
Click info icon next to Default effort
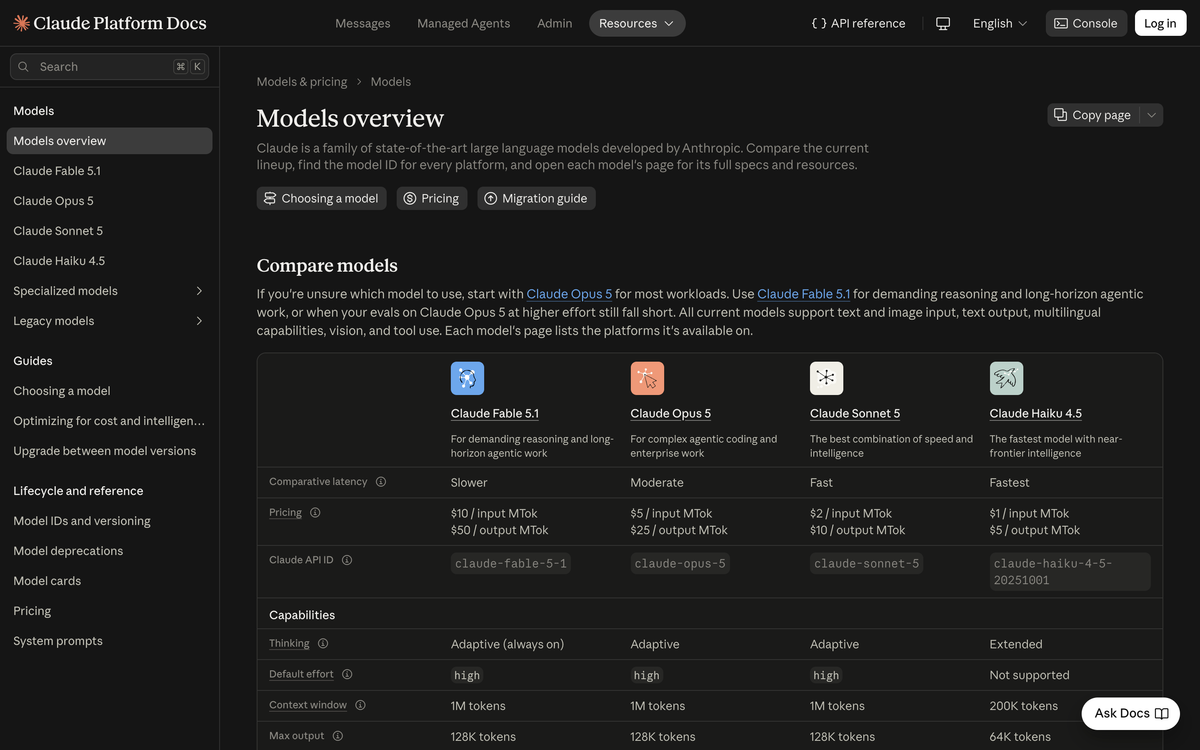(347, 674)
